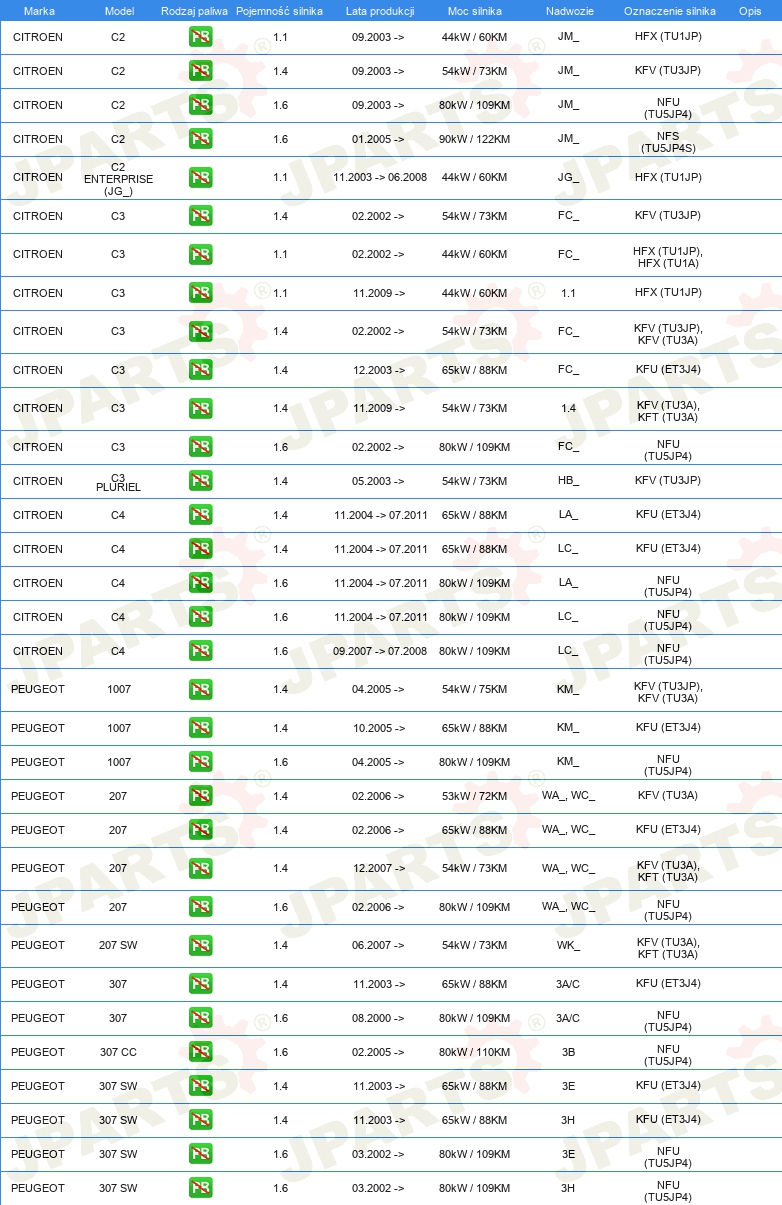The height and width of the screenshot is (1205, 782).
Task: Click the Pojemność silnika column header
Action: tap(280, 10)
